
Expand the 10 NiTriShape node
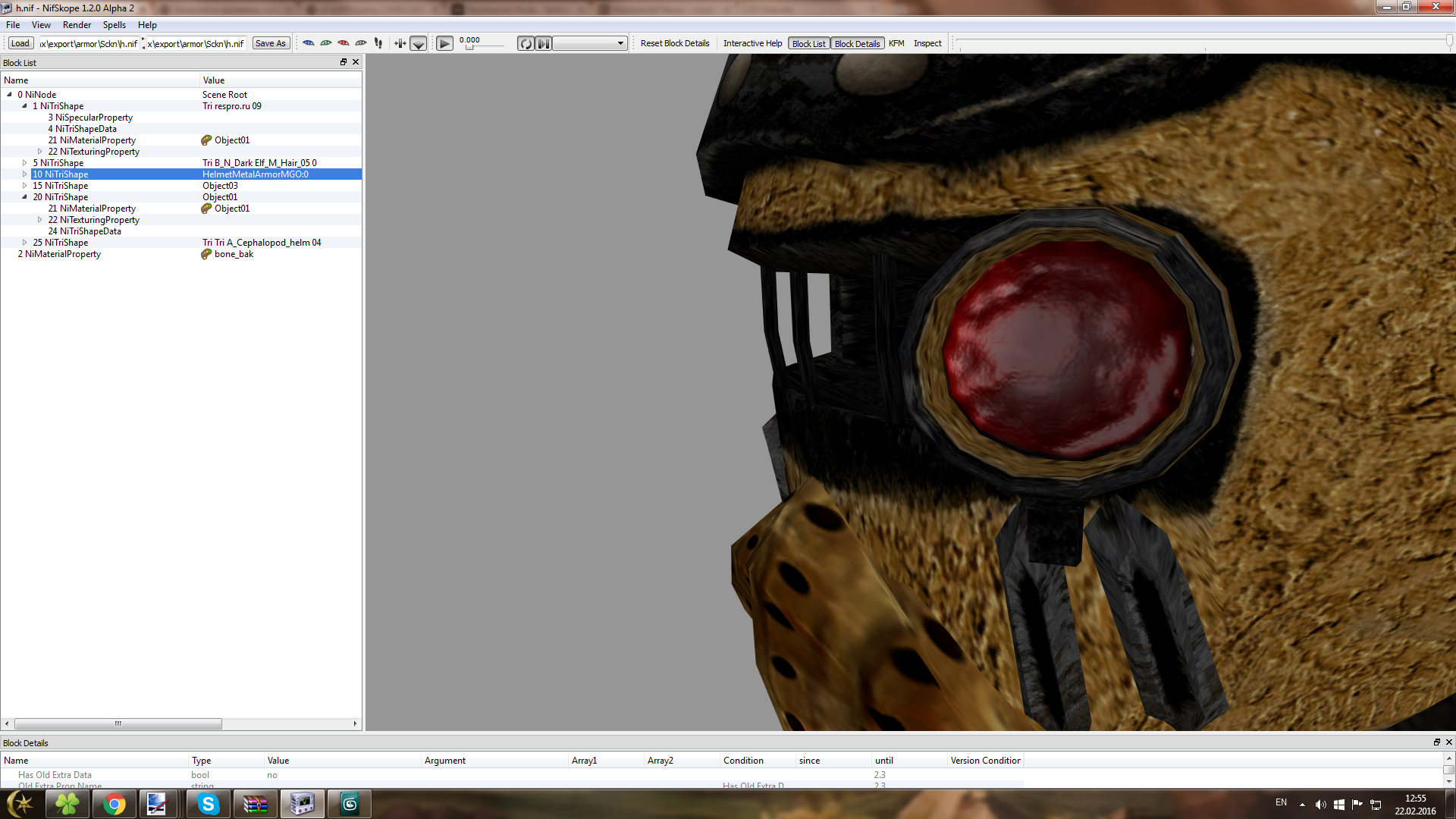click(x=24, y=174)
